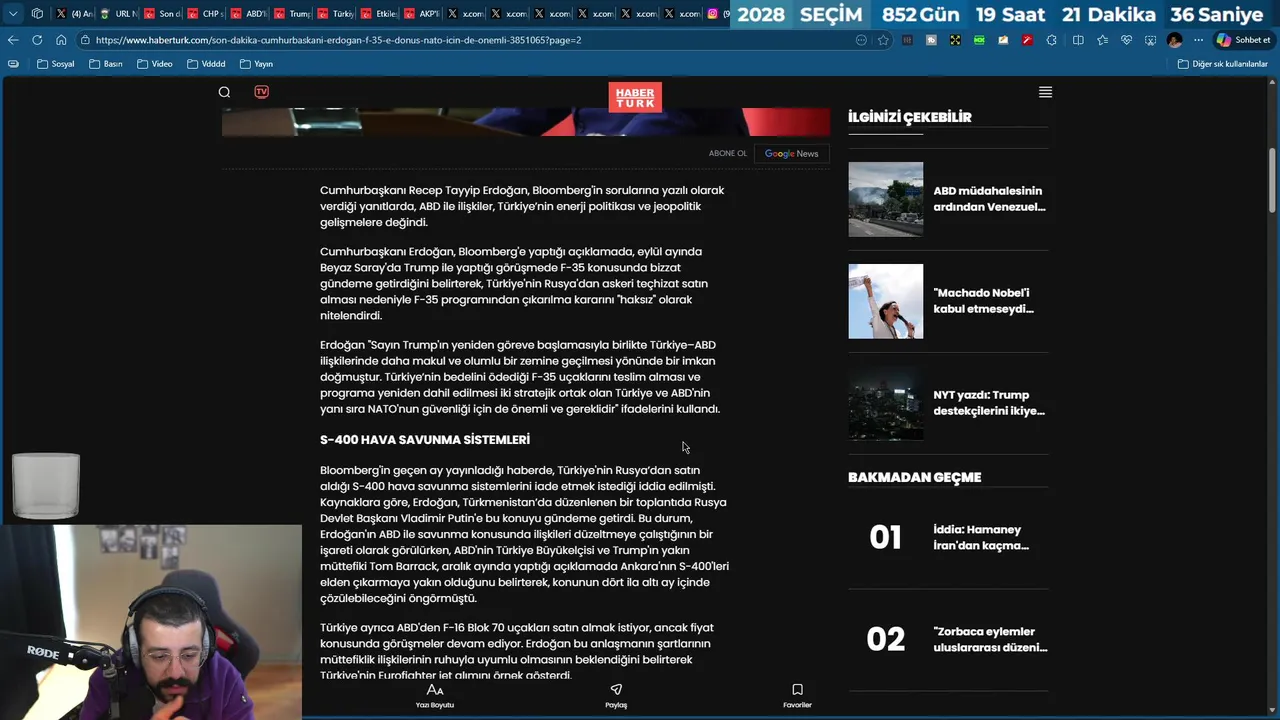Switch to the Instagram tab
The image size is (1280, 720).
point(718,14)
